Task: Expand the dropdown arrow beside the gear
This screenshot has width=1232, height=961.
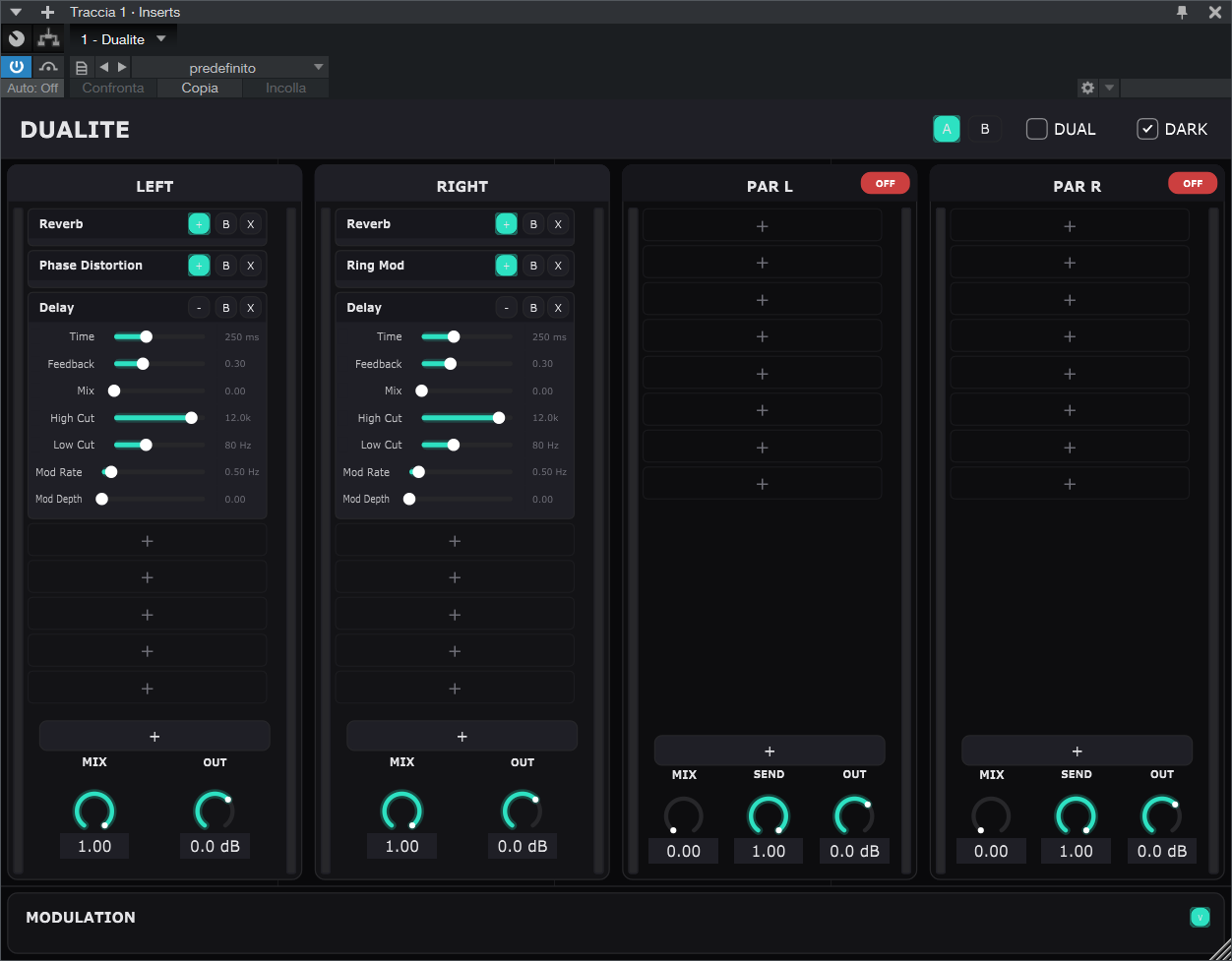Action: click(1109, 88)
